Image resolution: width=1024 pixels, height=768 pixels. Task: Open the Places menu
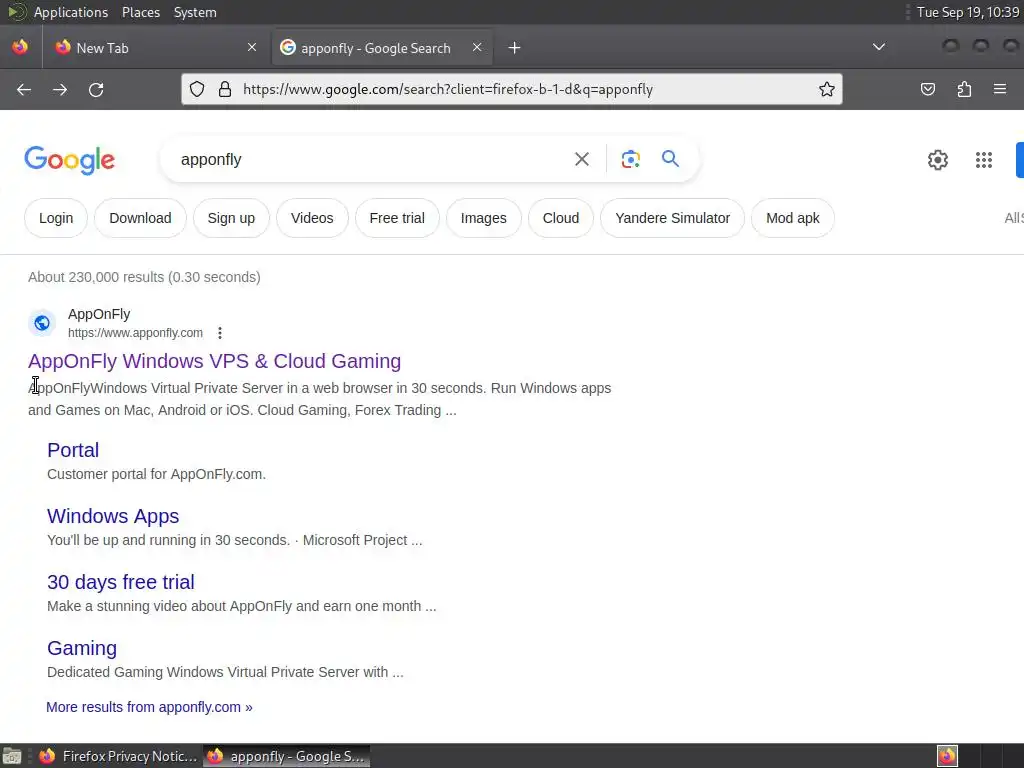click(140, 12)
